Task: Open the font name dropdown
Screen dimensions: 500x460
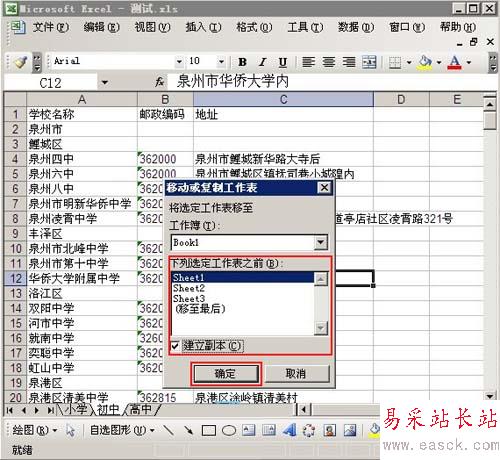Action: click(179, 62)
